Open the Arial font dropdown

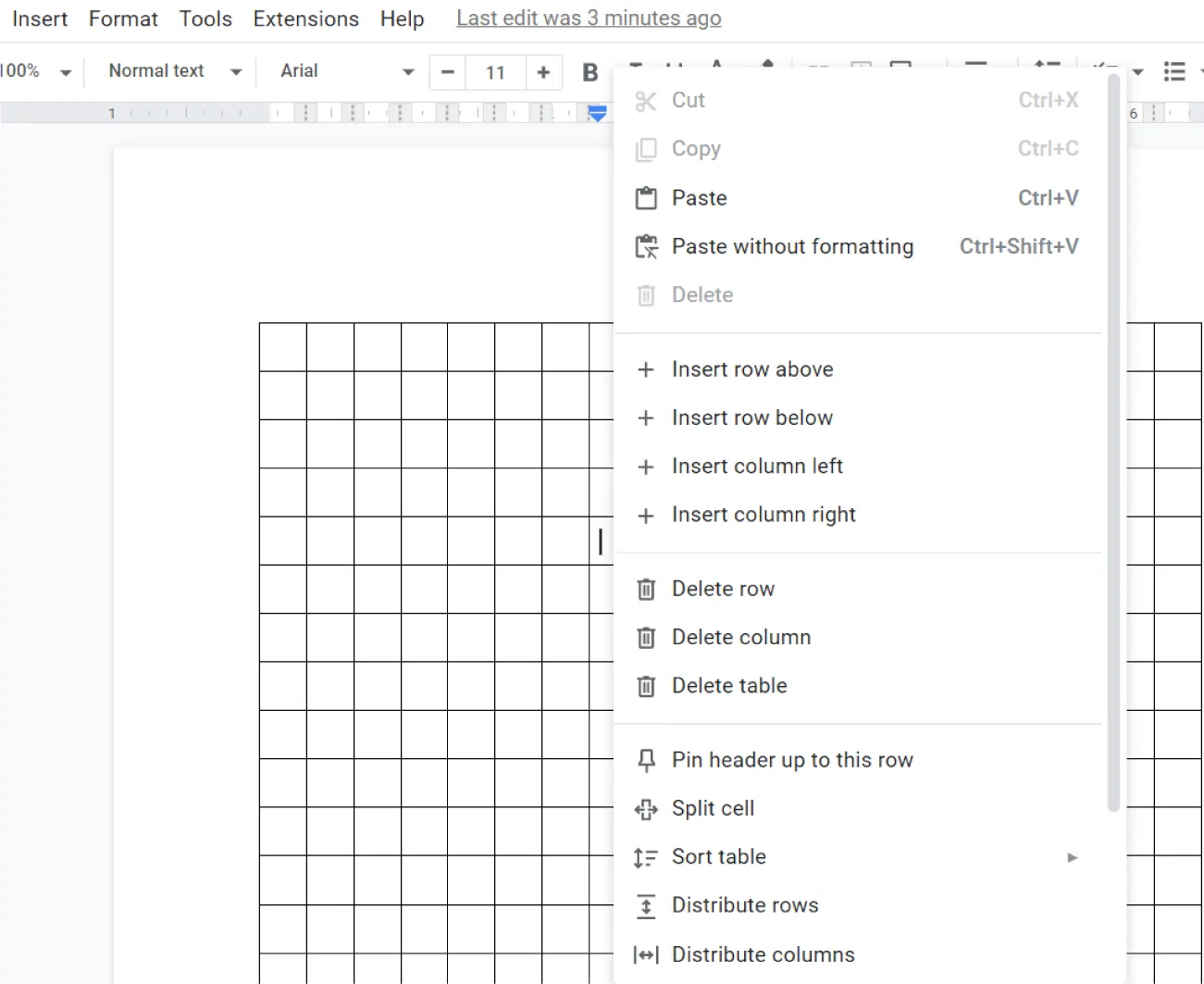pyautogui.click(x=346, y=71)
